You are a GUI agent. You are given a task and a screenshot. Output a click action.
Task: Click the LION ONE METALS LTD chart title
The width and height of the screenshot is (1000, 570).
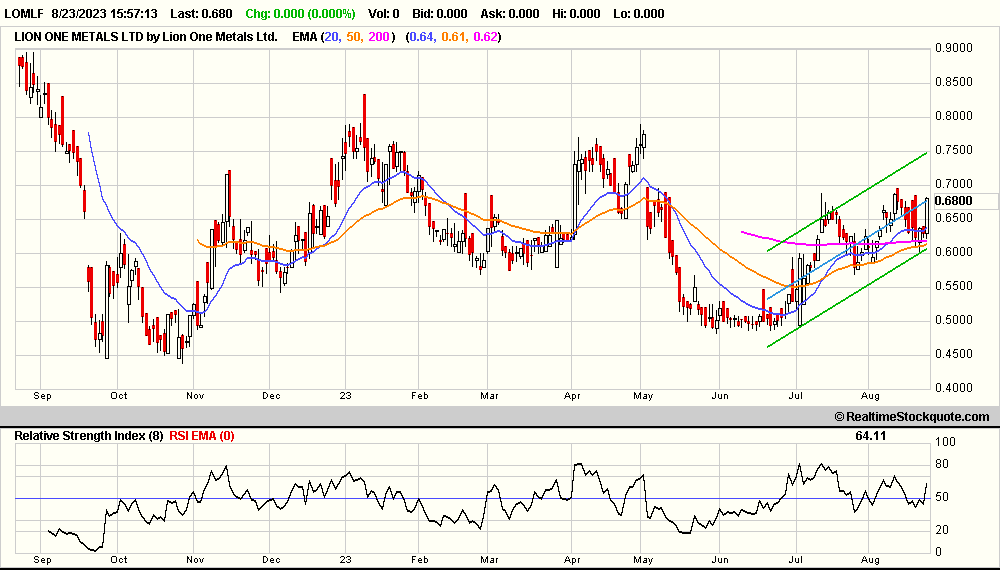pyautogui.click(x=146, y=37)
